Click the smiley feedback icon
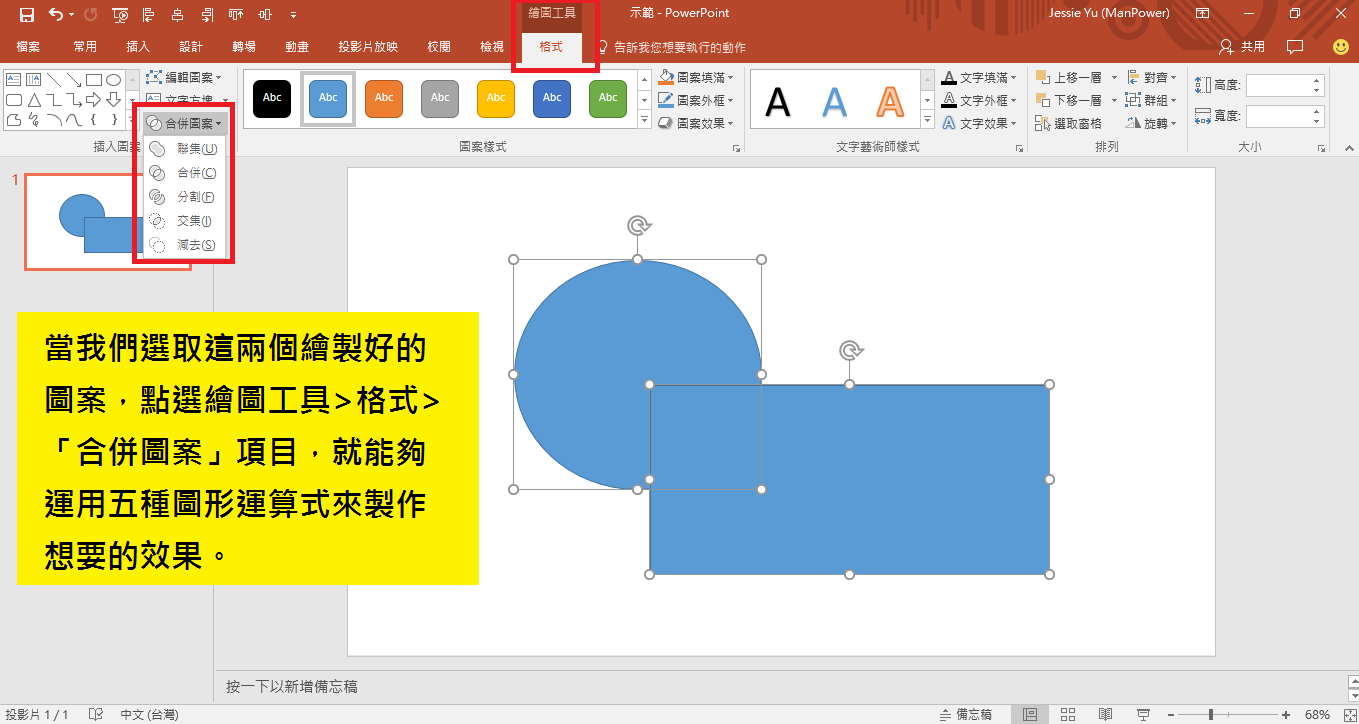Image resolution: width=1359 pixels, height=724 pixels. 1341,47
